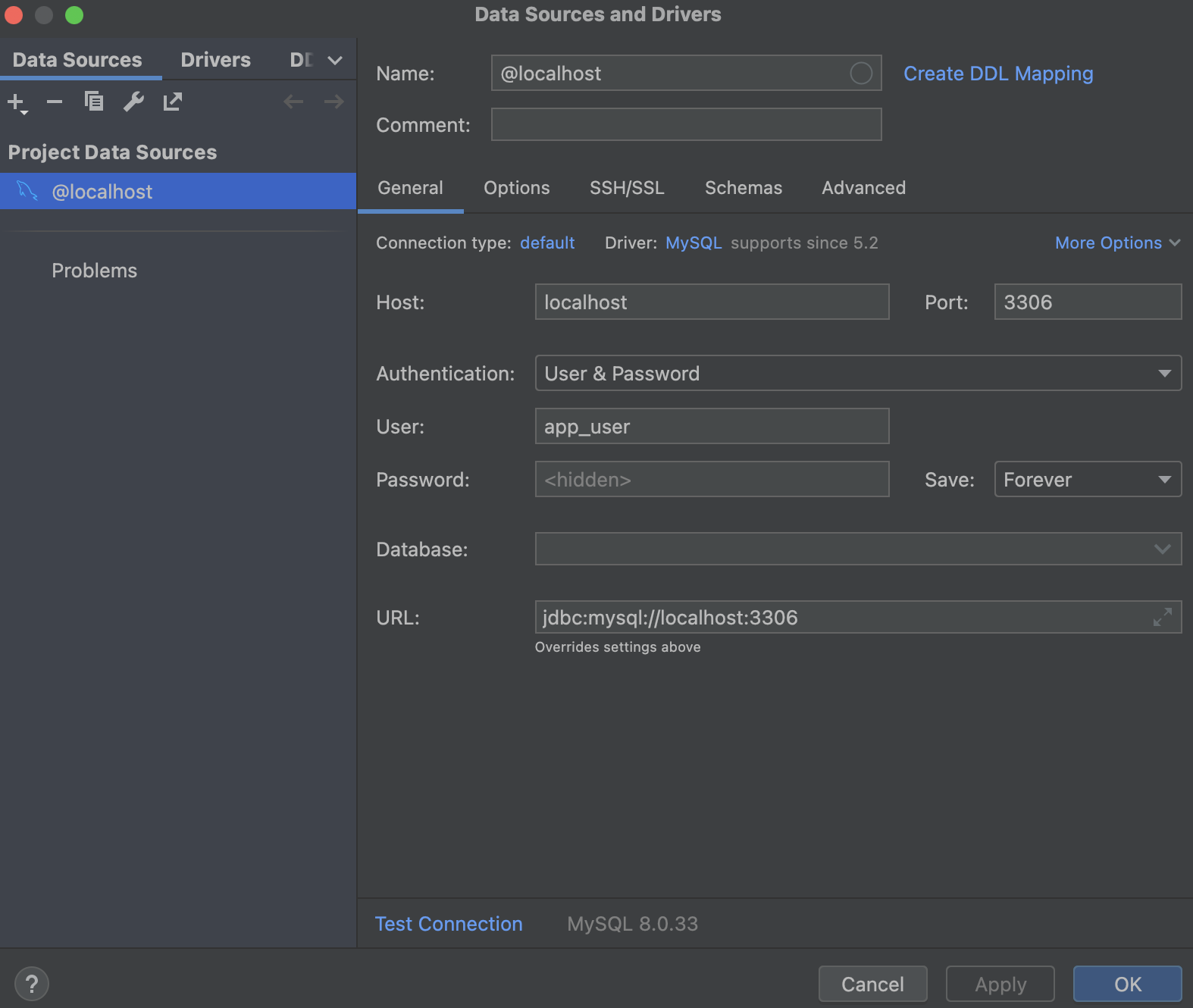Go back with the left arrow icon
This screenshot has width=1193, height=1008.
[293, 102]
